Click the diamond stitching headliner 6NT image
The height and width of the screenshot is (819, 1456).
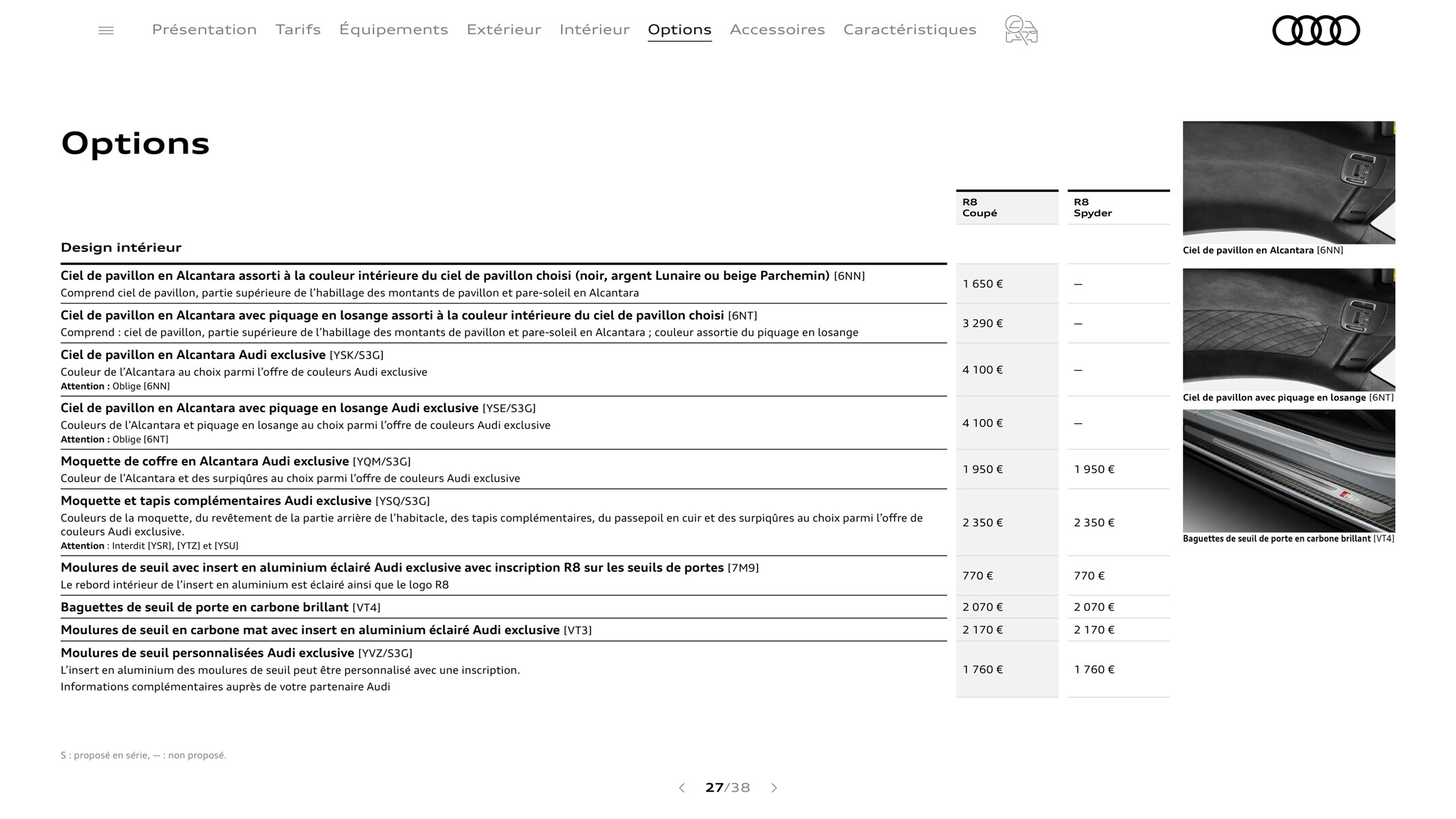coord(1289,330)
